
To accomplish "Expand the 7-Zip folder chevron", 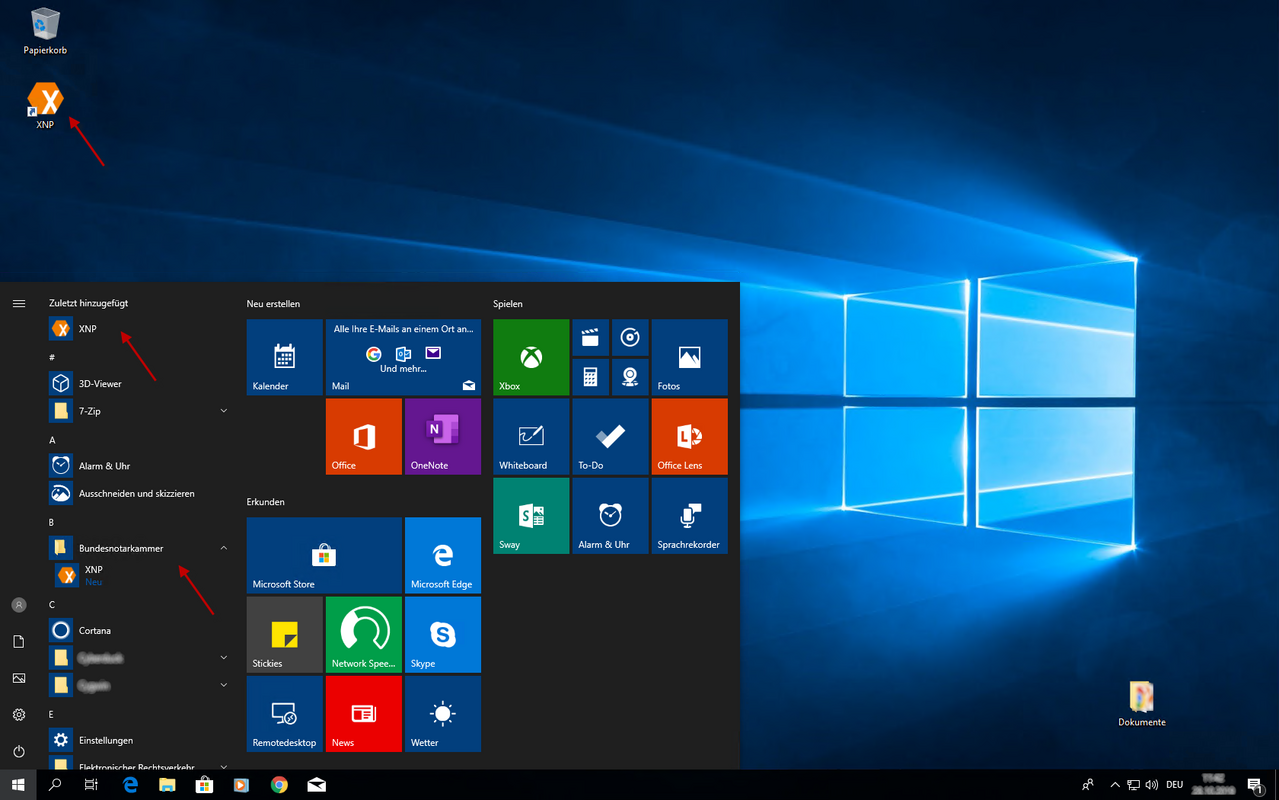I will point(223,411).
